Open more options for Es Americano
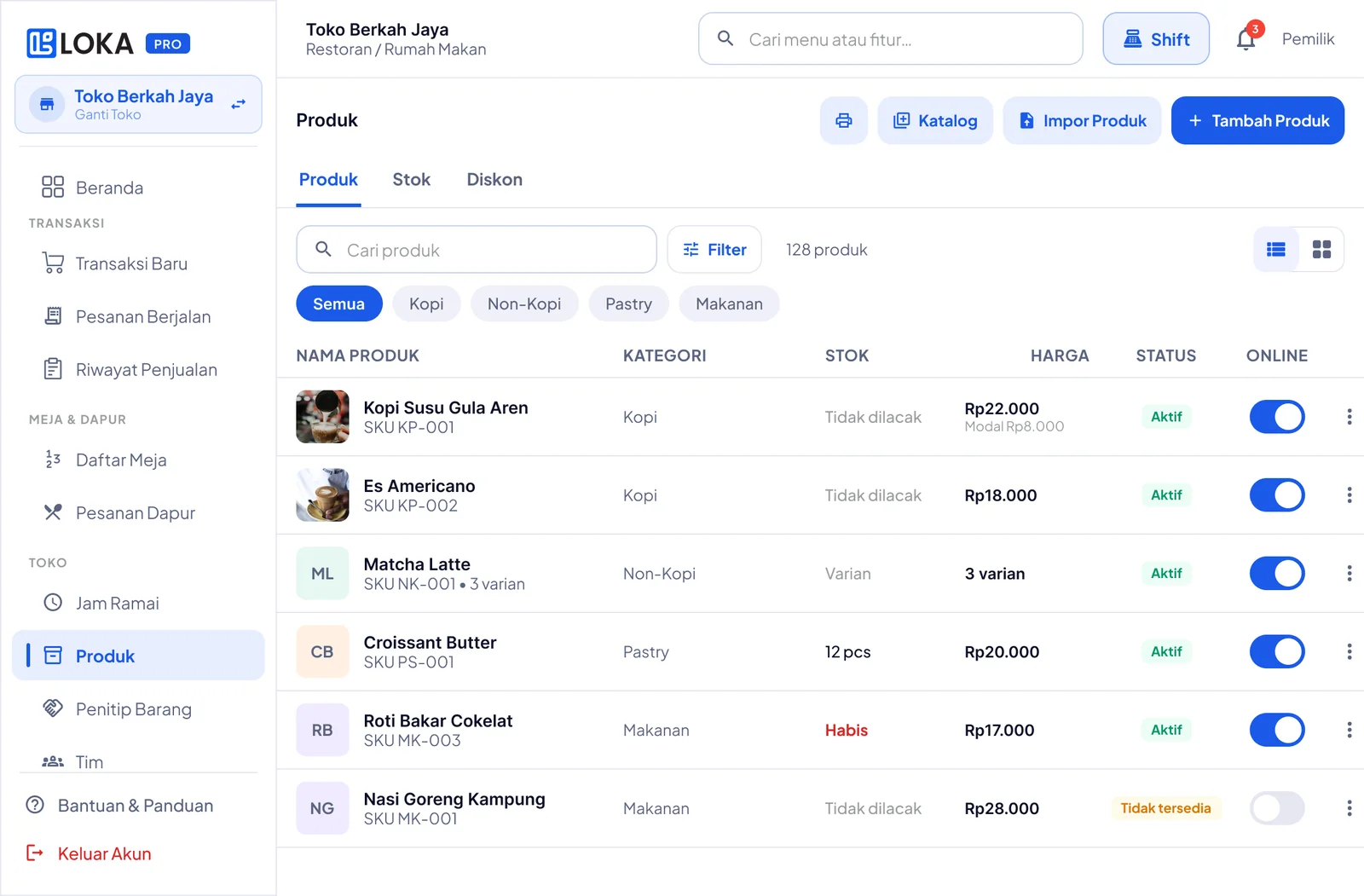 pos(1349,495)
